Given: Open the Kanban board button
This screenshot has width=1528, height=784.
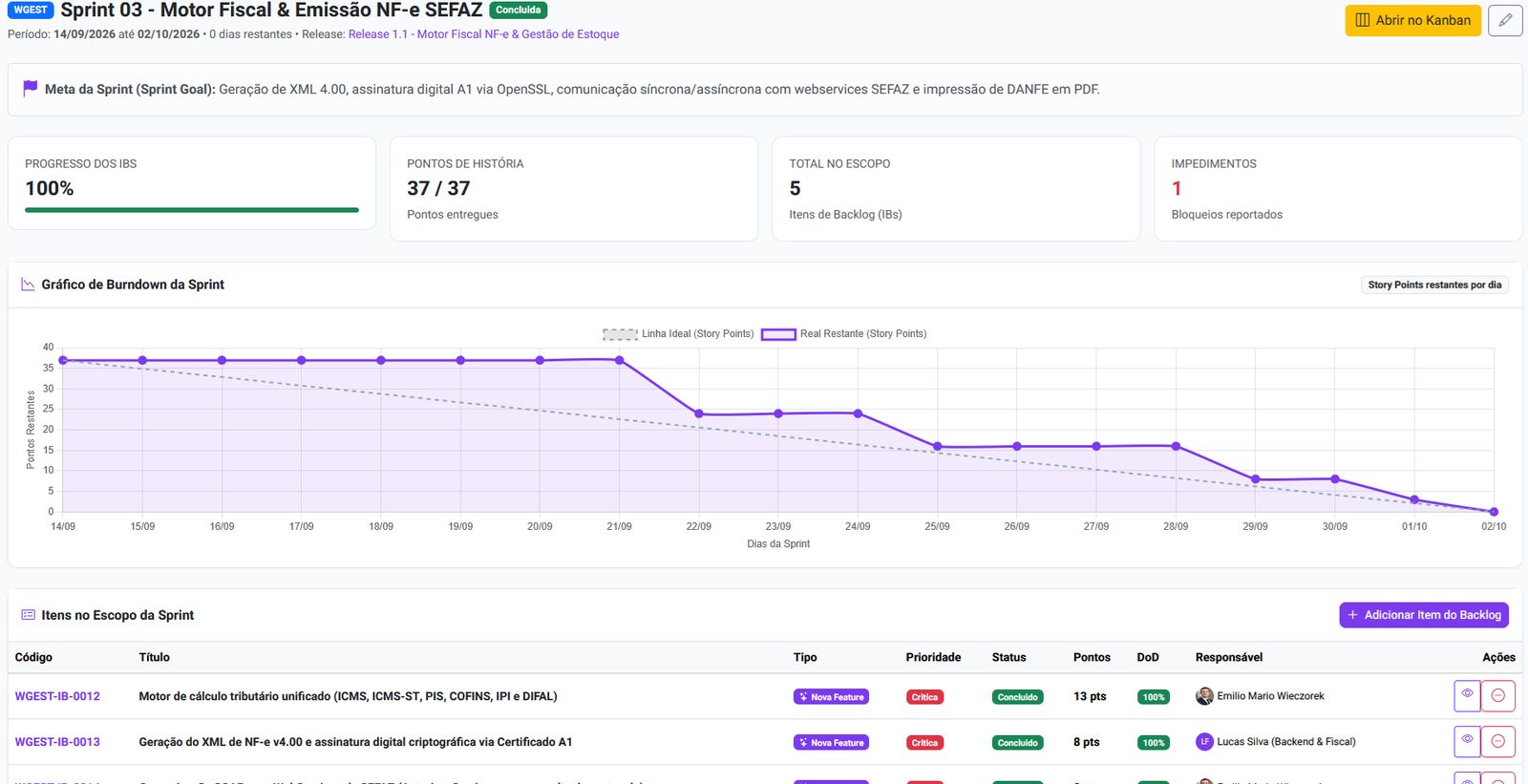Looking at the screenshot, I should click(x=1412, y=20).
